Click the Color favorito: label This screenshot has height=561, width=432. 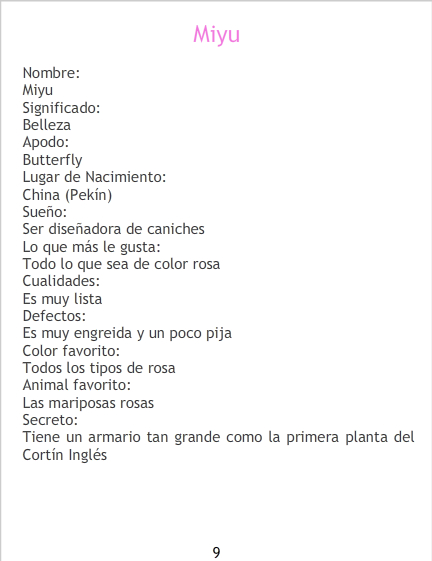[71, 351]
